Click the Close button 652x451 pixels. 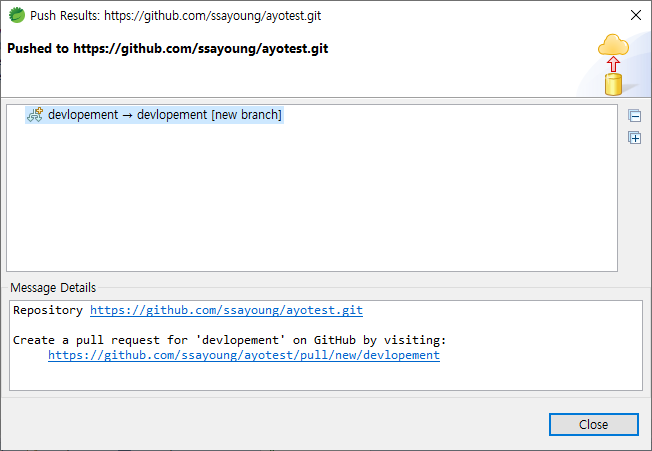(x=593, y=424)
